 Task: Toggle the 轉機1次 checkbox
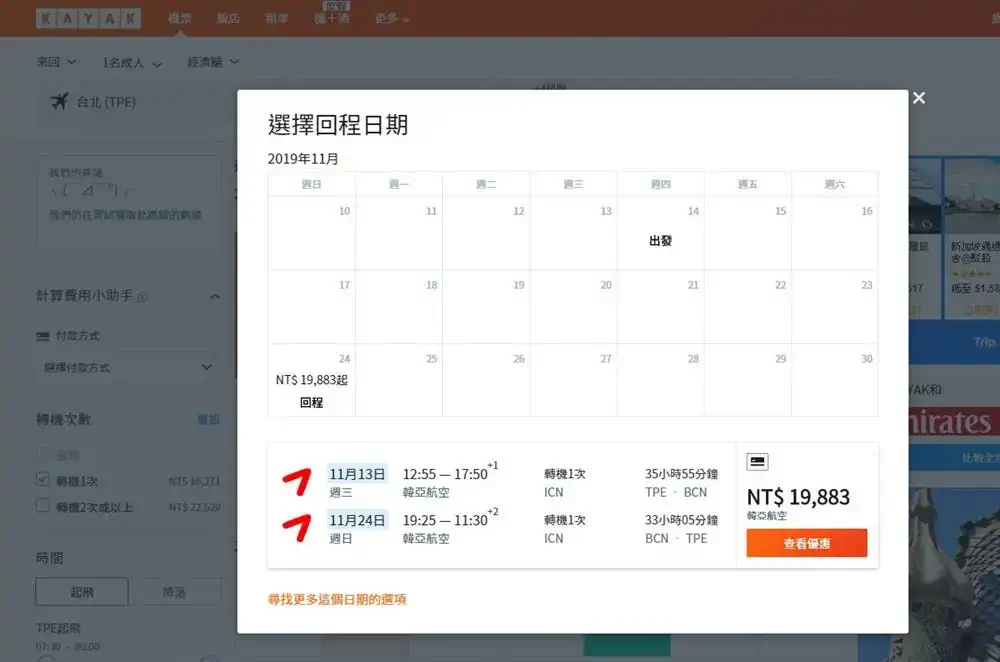coord(43,480)
